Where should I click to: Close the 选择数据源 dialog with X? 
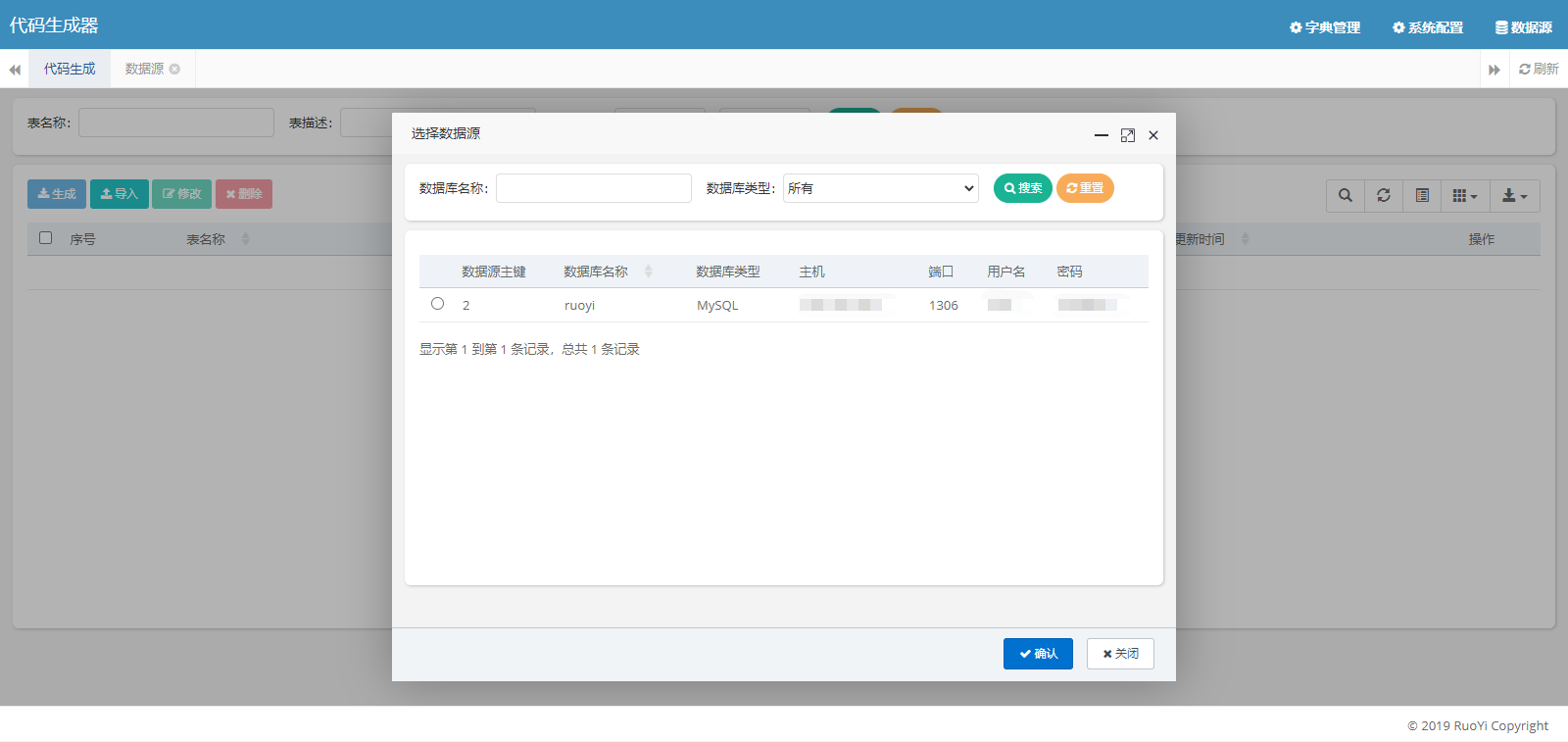click(x=1153, y=135)
